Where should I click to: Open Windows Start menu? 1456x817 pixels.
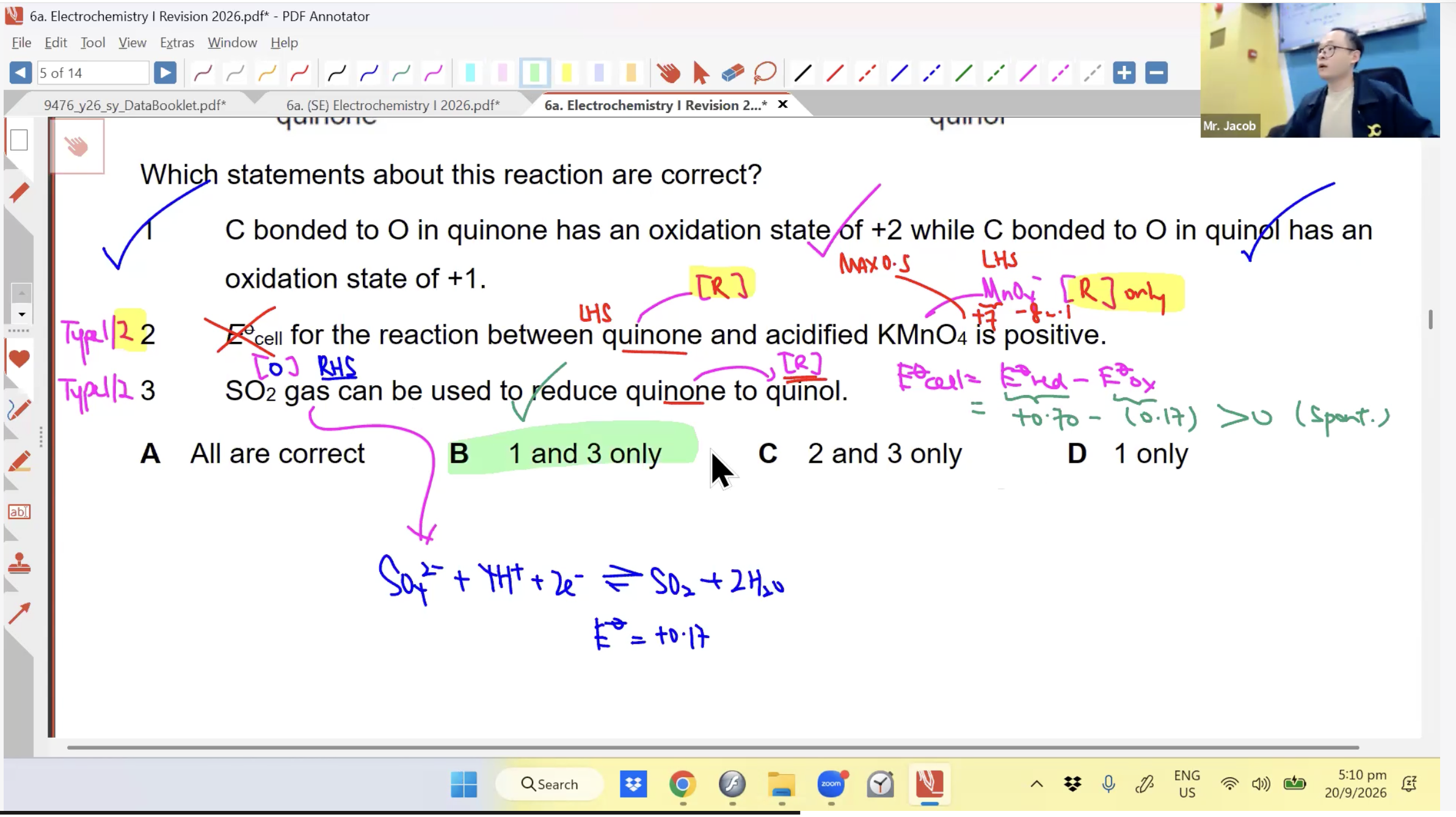[464, 786]
